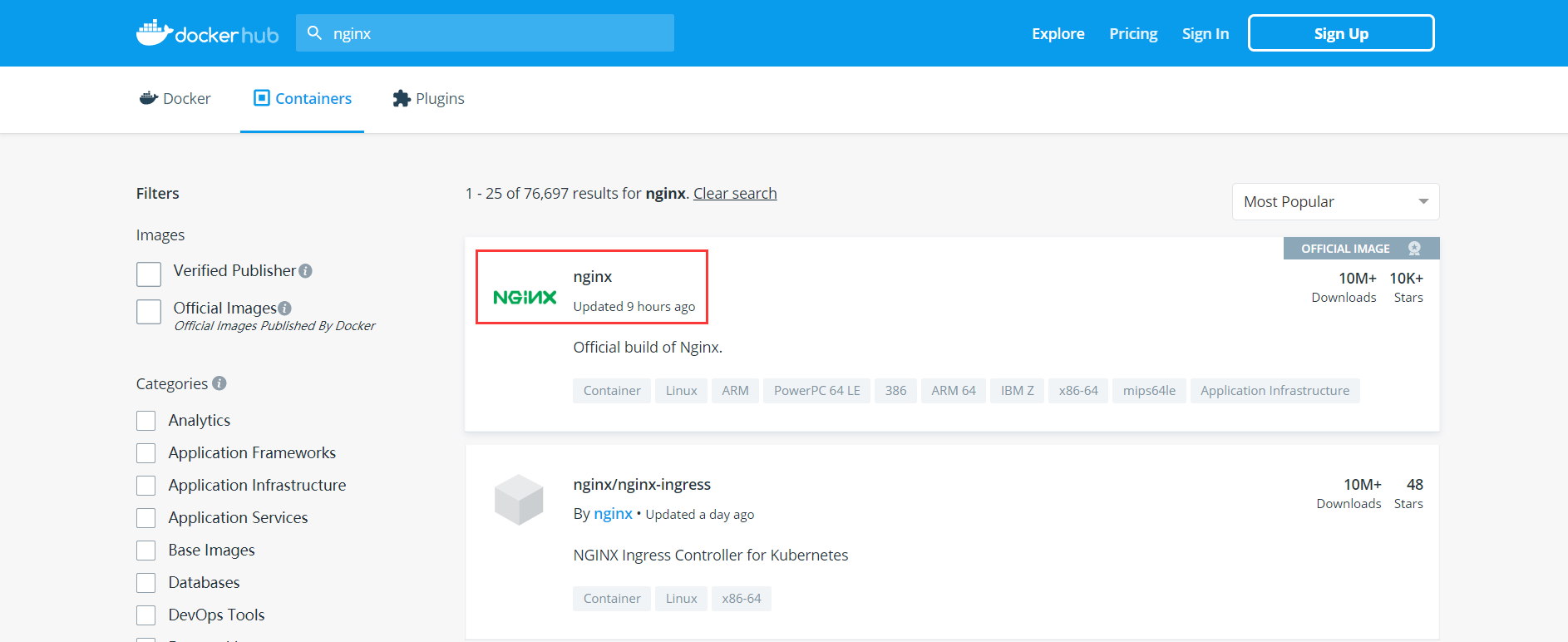Image resolution: width=1568 pixels, height=642 pixels.
Task: Click into the nginx search field
Action: pos(485,33)
